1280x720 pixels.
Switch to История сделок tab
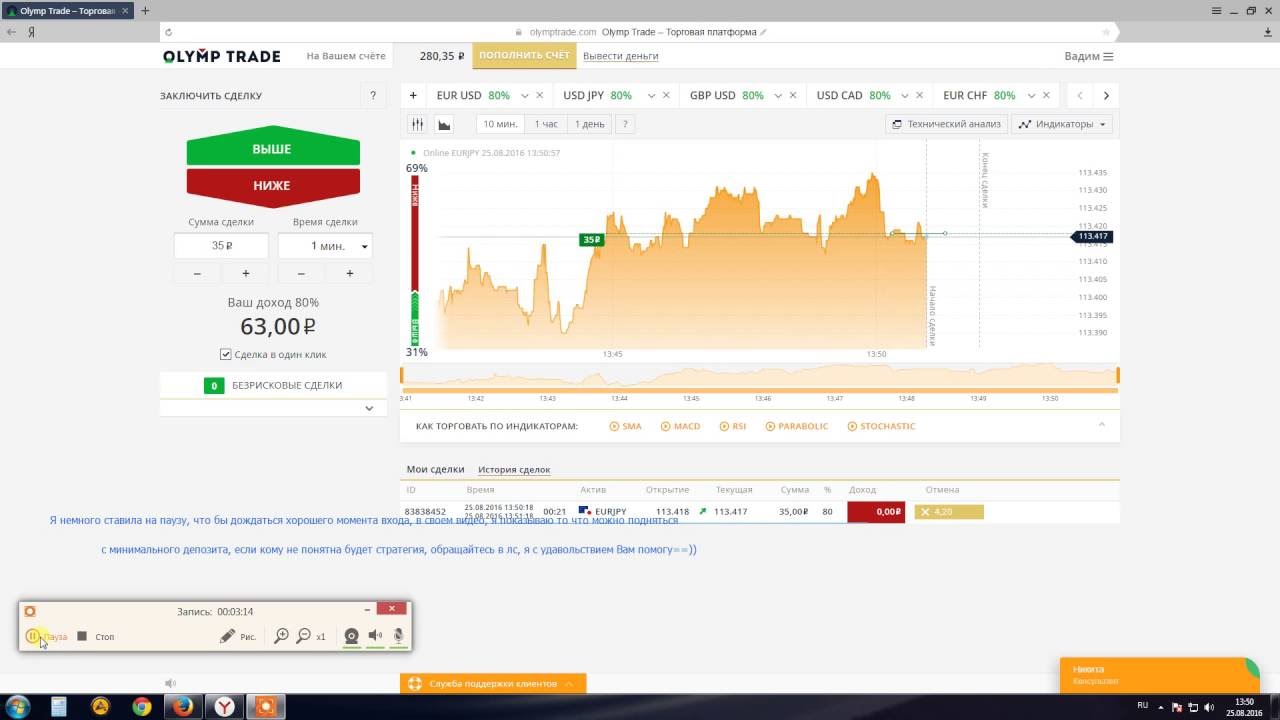(x=514, y=469)
